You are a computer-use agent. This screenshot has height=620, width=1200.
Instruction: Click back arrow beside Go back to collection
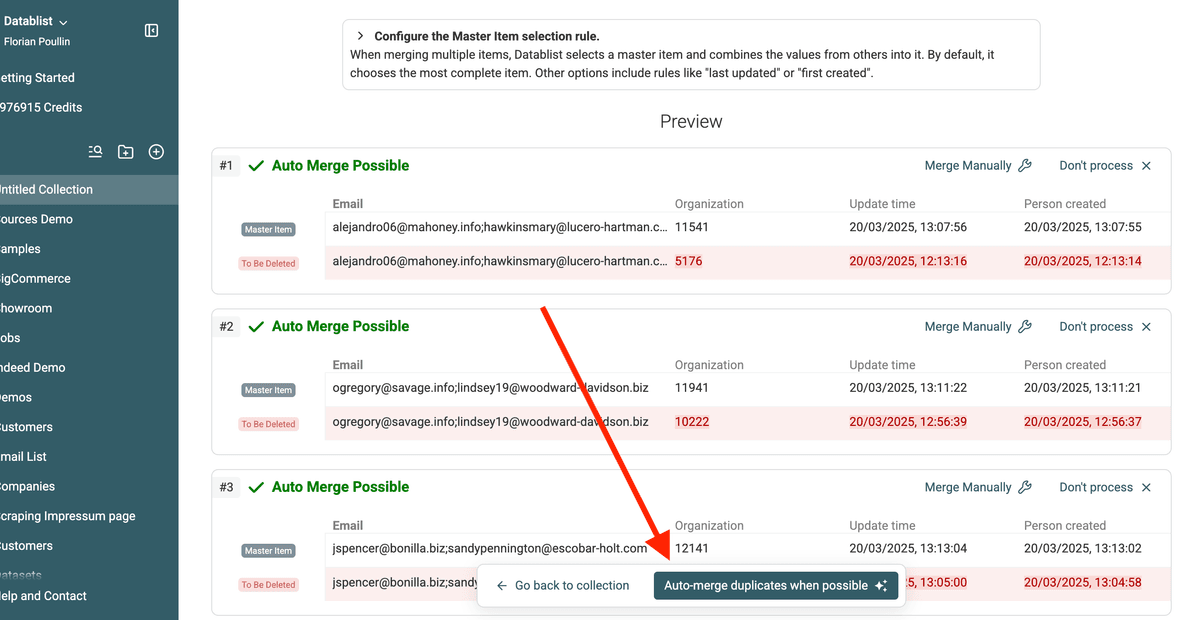[x=502, y=586]
